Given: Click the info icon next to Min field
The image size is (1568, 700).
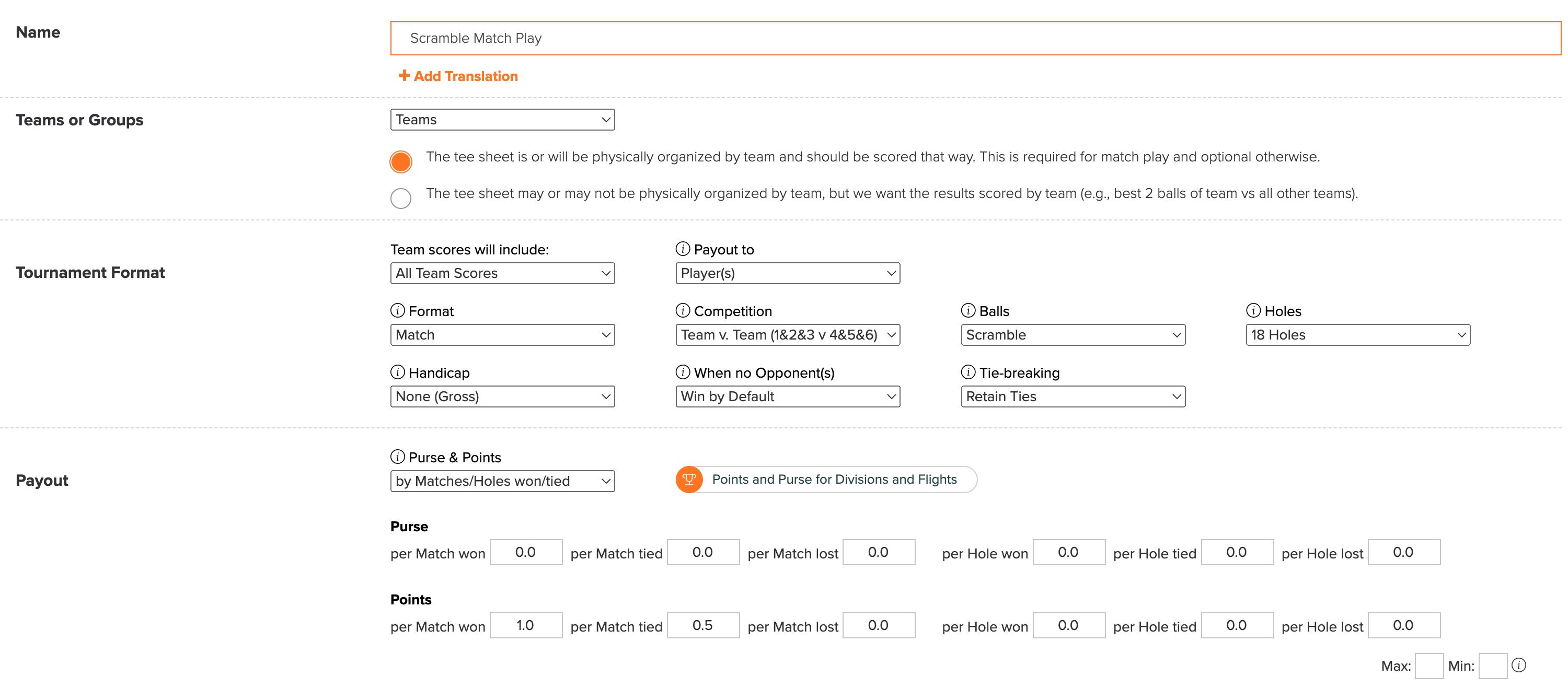Looking at the screenshot, I should pyautogui.click(x=1519, y=664).
